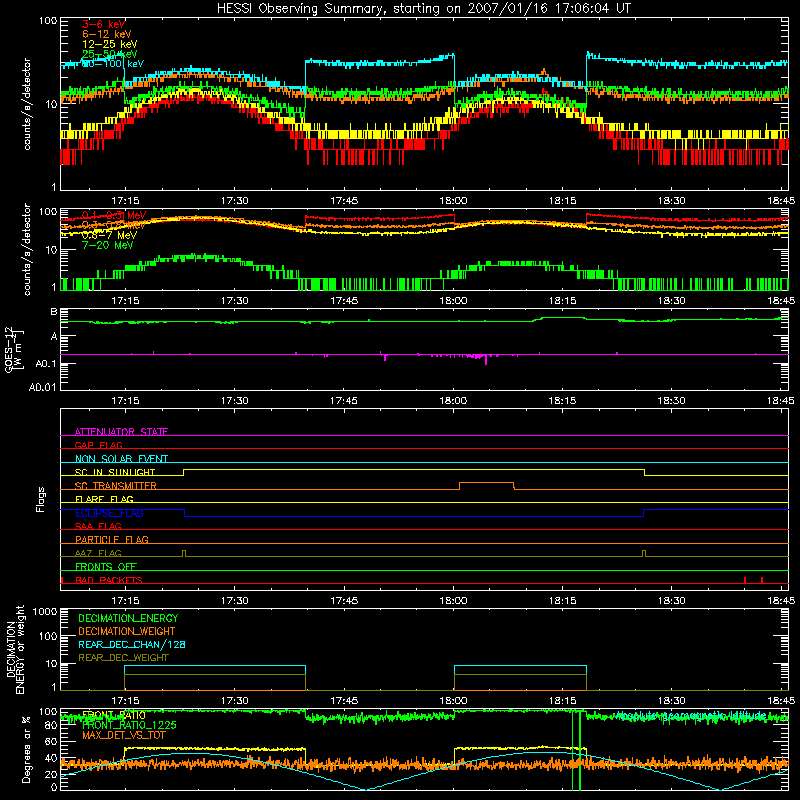The height and width of the screenshot is (800, 800).
Task: Click 18:30 tick label under the GOES-12 panel
Action: pos(671,401)
